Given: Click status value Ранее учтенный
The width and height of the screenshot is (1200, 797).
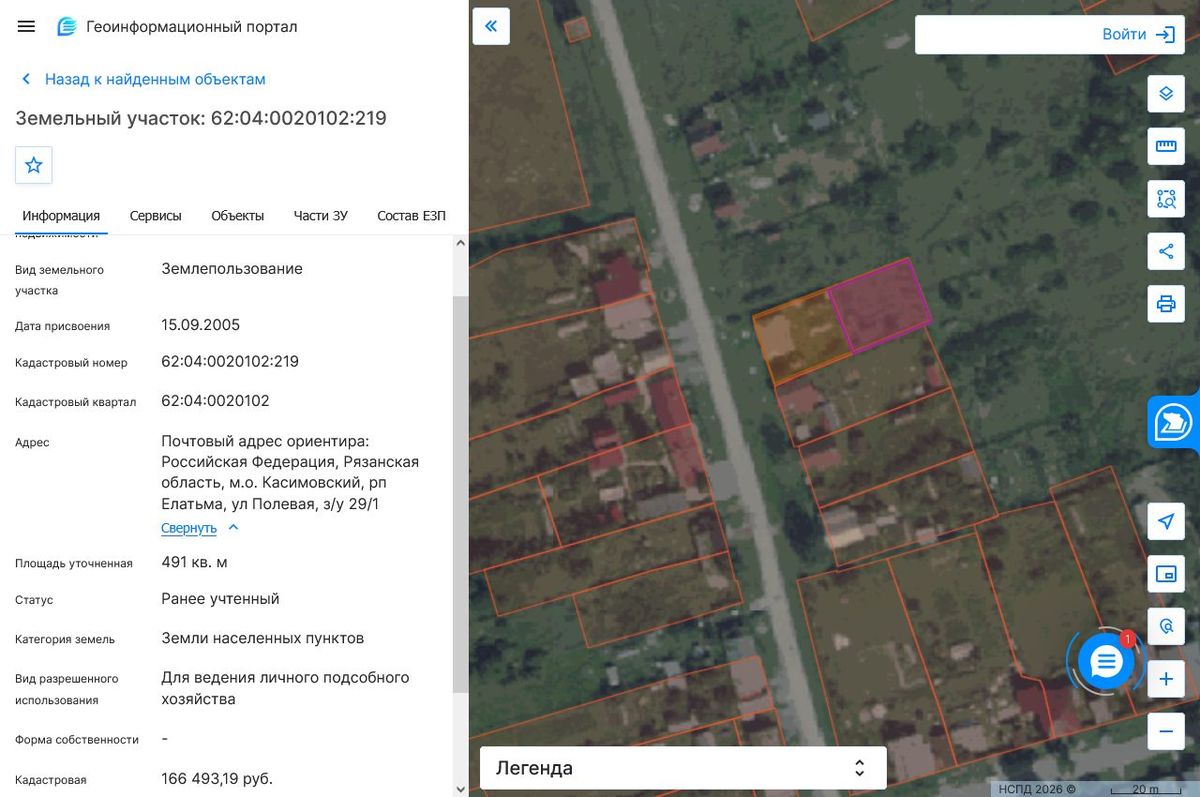Looking at the screenshot, I should pyautogui.click(x=220, y=599).
